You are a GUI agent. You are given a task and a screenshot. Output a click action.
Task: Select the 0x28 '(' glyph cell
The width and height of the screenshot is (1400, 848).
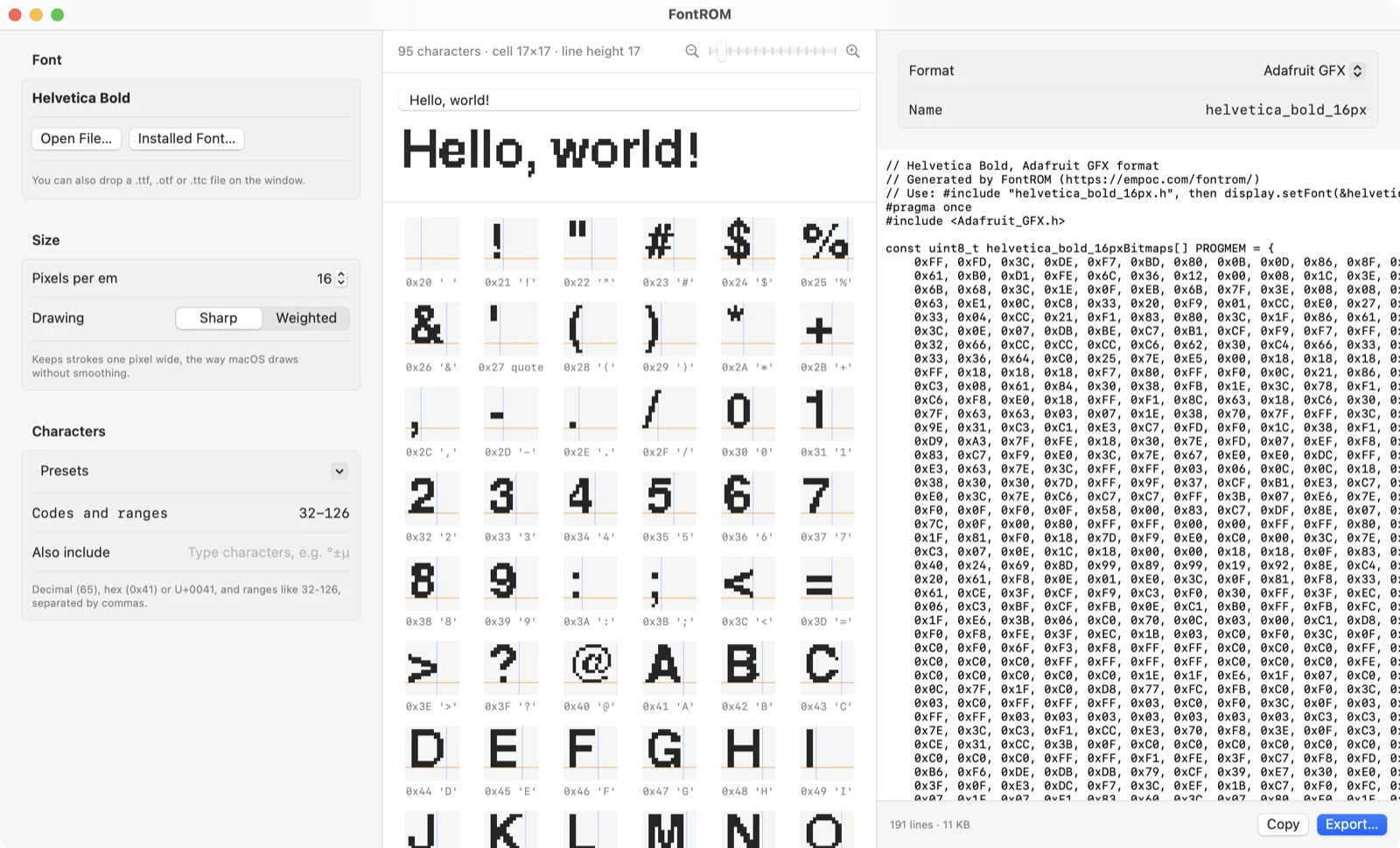point(591,338)
